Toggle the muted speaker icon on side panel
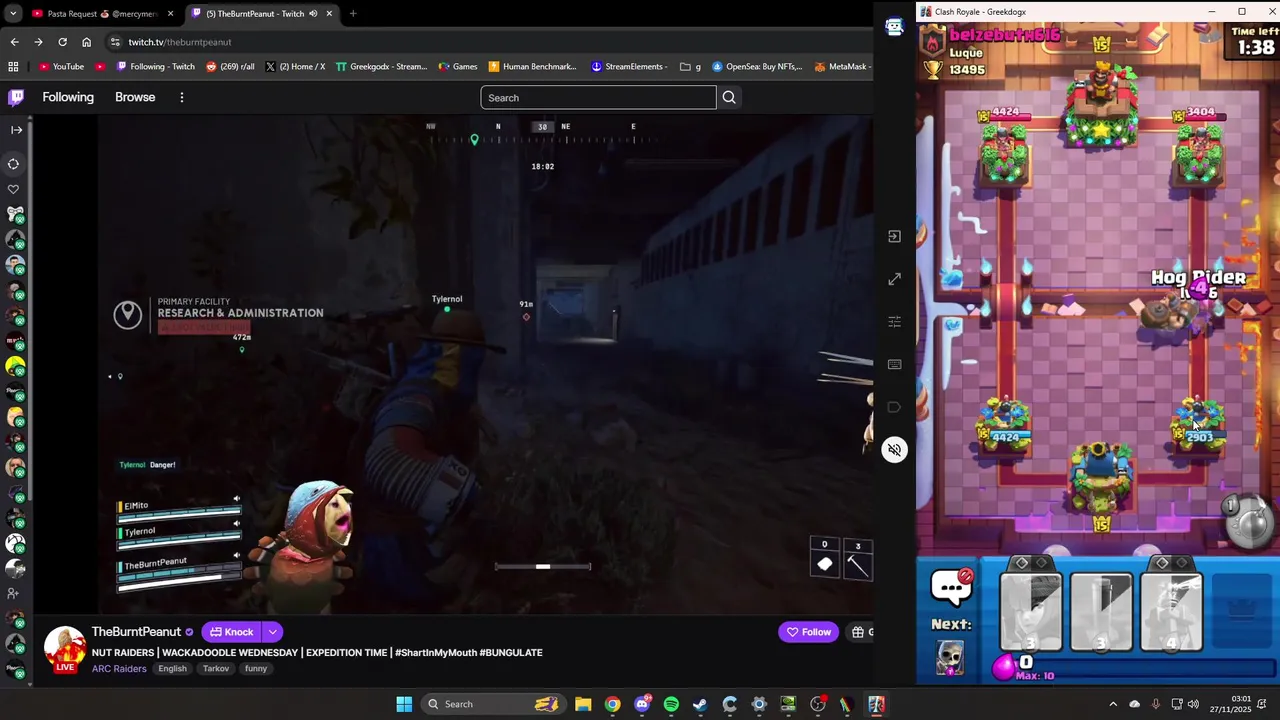This screenshot has height=720, width=1280. click(894, 450)
